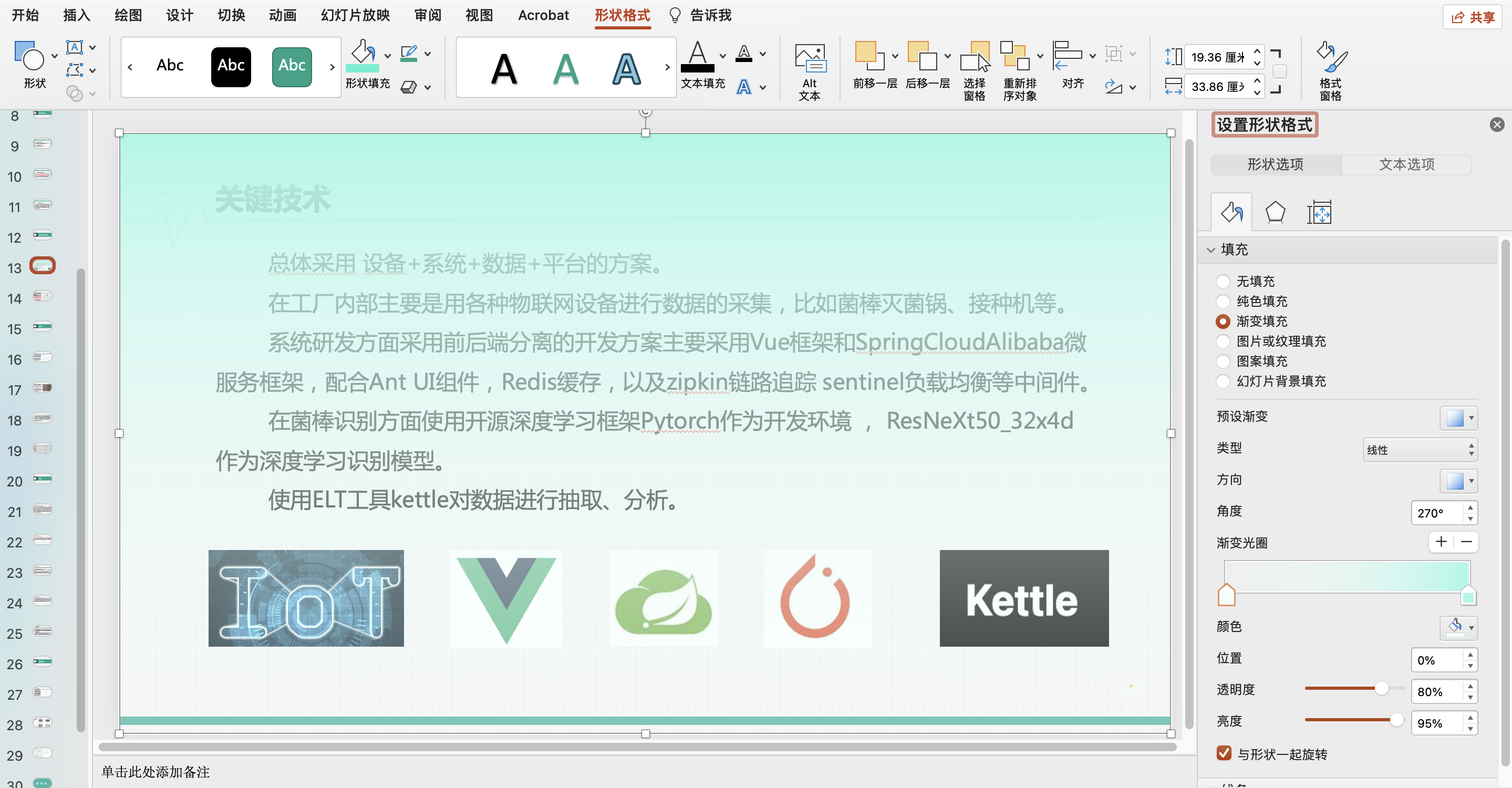Viewport: 1512px width, 788px height.
Task: Apply the black Abc shape style
Action: click(x=231, y=66)
